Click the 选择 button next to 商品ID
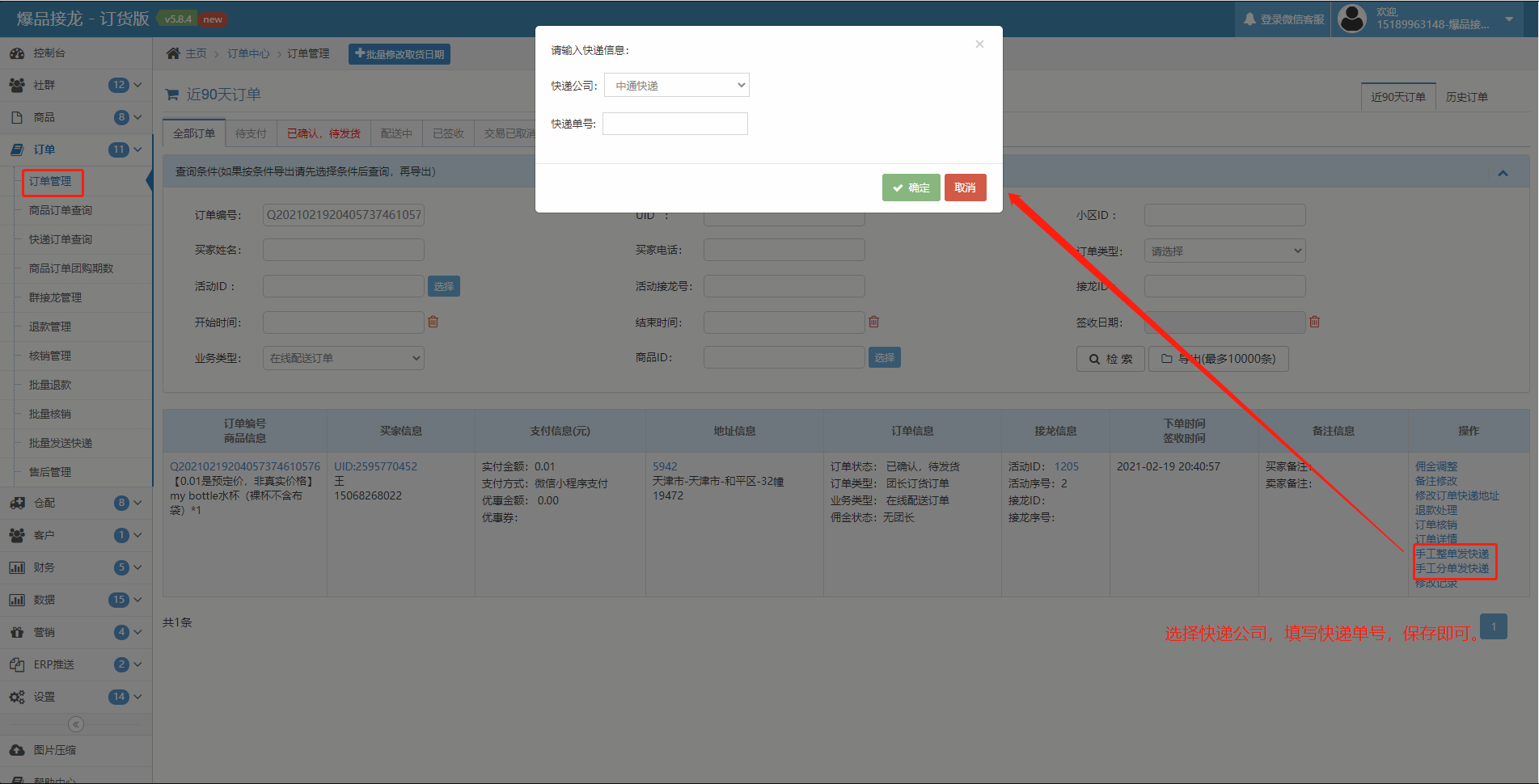 tap(885, 357)
